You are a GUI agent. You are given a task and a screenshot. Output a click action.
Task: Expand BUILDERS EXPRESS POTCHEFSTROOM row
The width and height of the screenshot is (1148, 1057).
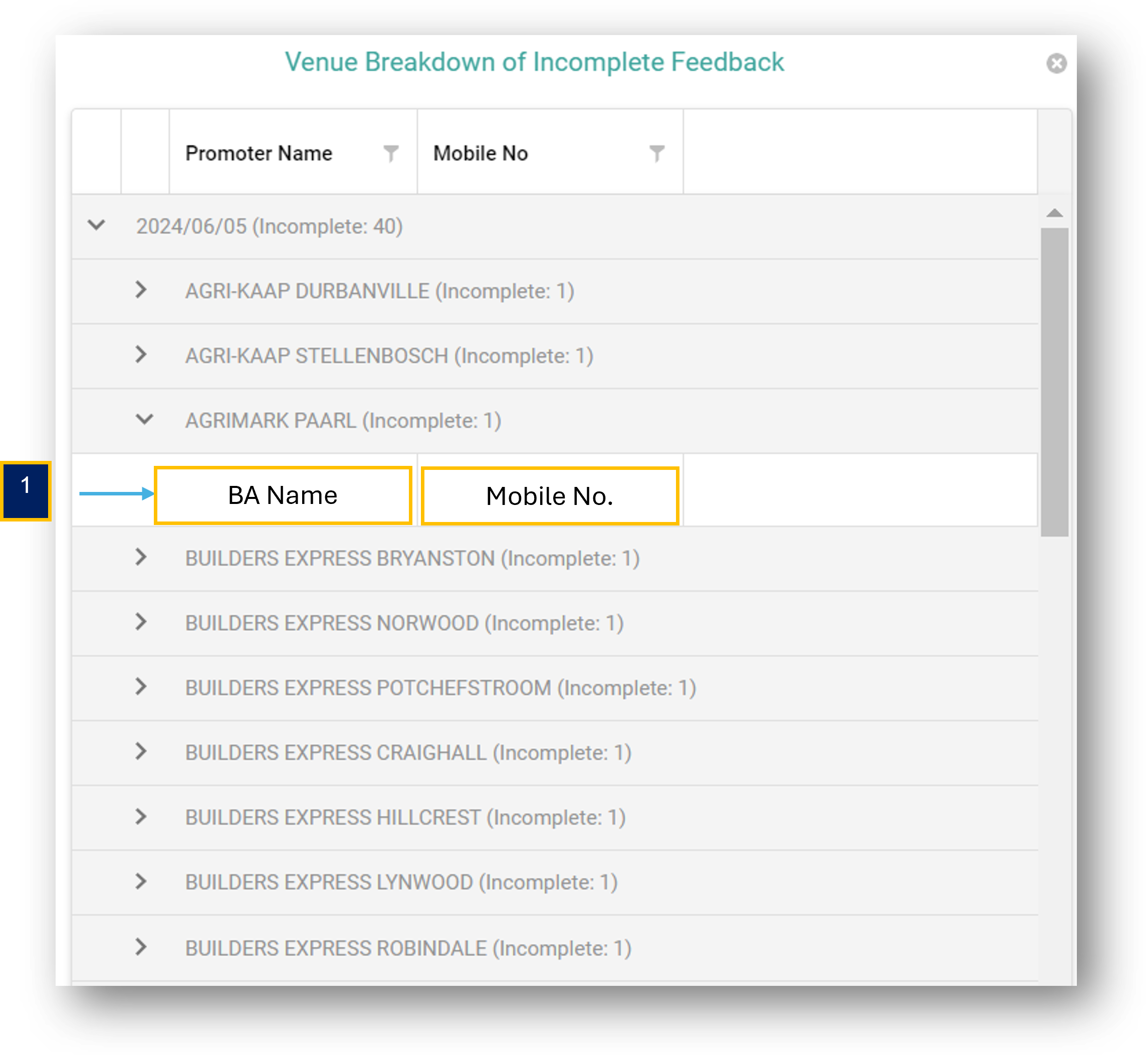click(141, 686)
